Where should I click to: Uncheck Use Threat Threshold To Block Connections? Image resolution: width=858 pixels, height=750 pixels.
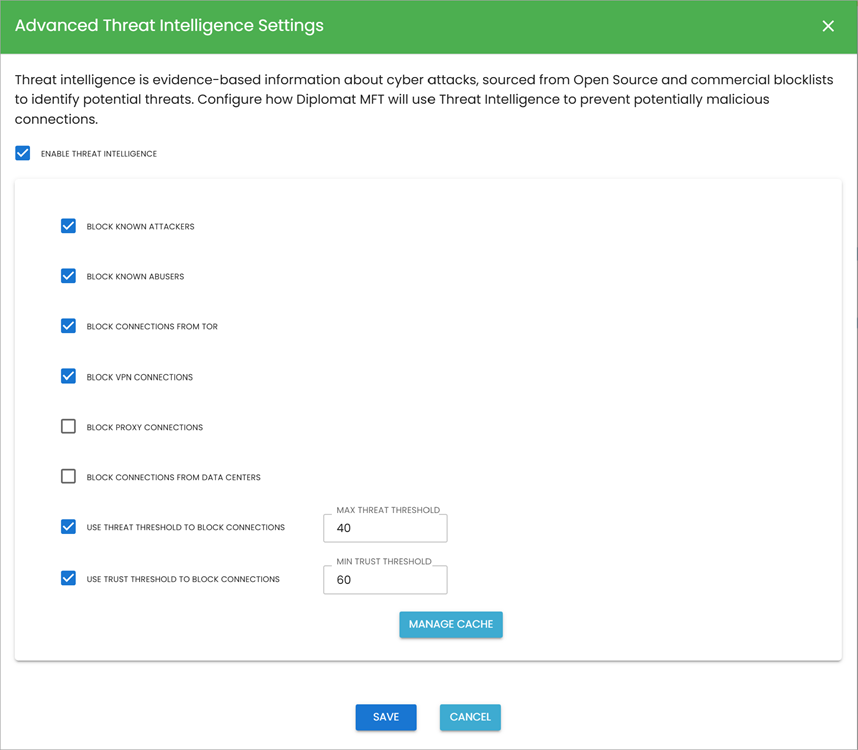pos(68,527)
